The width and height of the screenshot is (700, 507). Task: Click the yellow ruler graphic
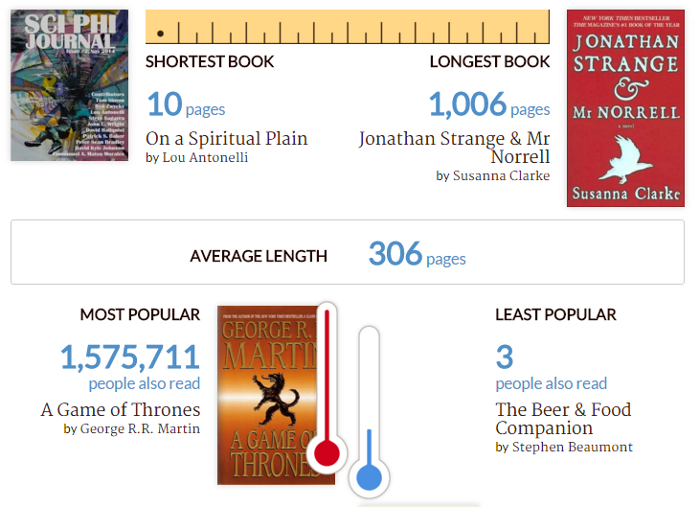tap(348, 27)
